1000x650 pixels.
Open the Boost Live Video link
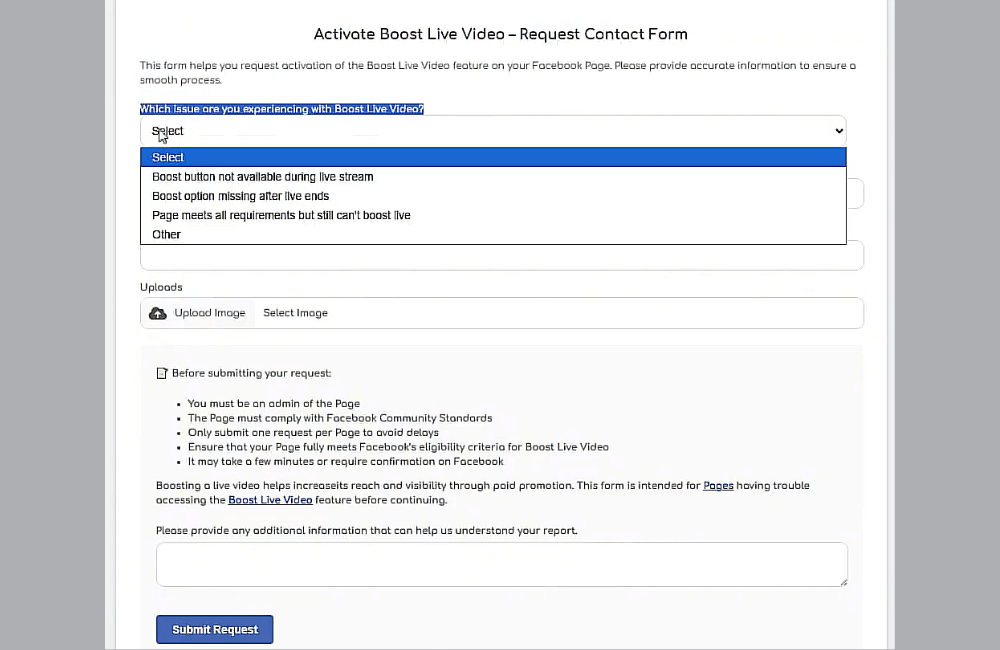click(x=270, y=499)
